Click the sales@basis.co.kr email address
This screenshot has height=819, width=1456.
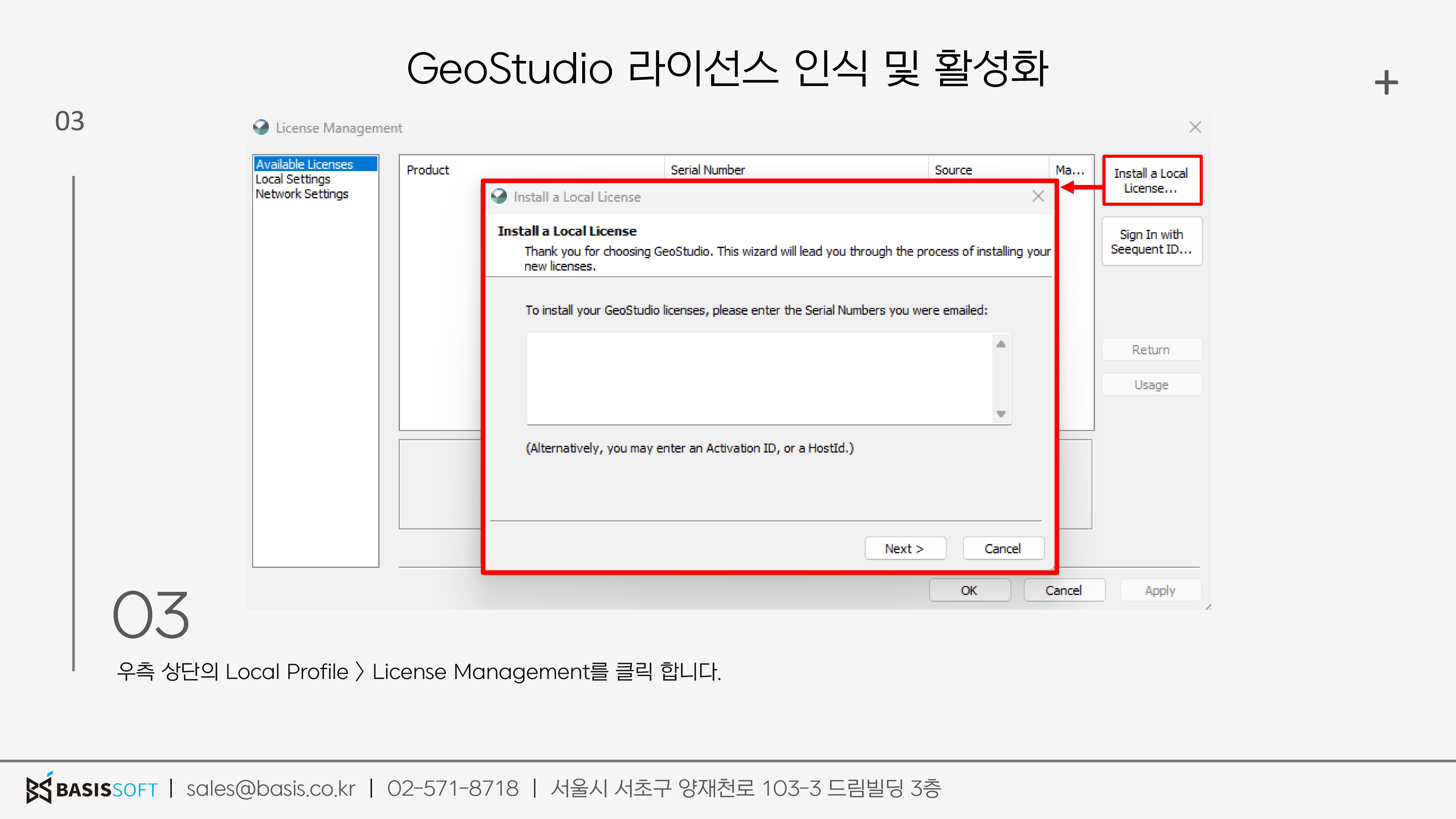(x=271, y=788)
